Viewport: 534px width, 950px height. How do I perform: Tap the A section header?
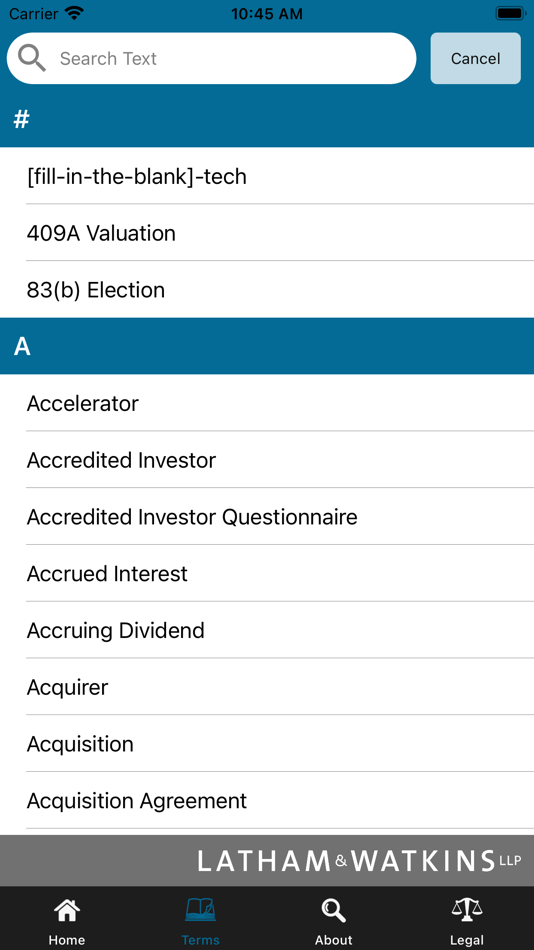(x=267, y=346)
